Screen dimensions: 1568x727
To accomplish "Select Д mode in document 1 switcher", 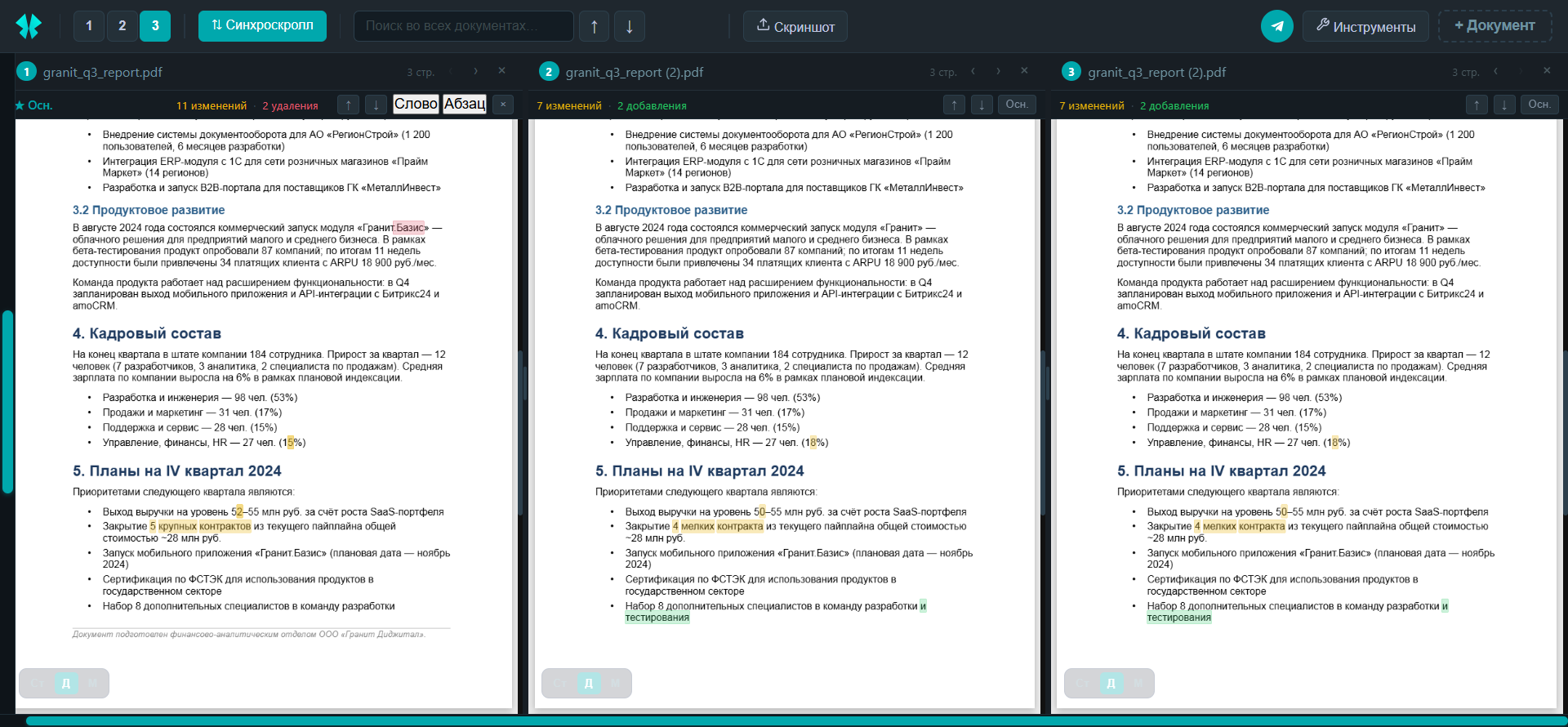I will click(66, 683).
